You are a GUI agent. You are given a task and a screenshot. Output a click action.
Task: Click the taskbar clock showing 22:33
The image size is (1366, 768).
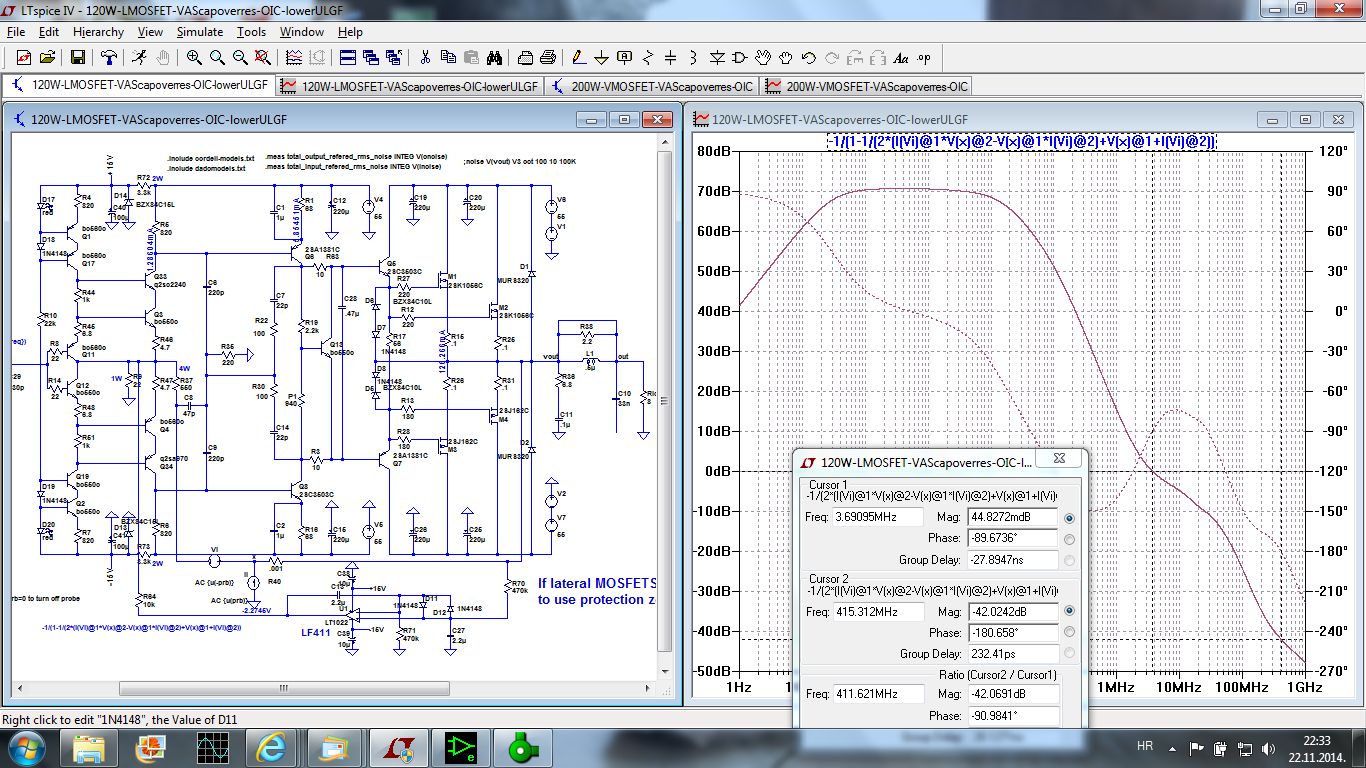coord(1317,740)
